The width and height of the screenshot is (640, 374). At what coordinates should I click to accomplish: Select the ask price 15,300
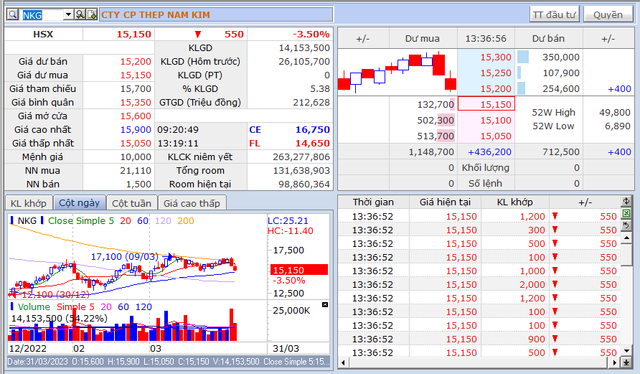496,57
